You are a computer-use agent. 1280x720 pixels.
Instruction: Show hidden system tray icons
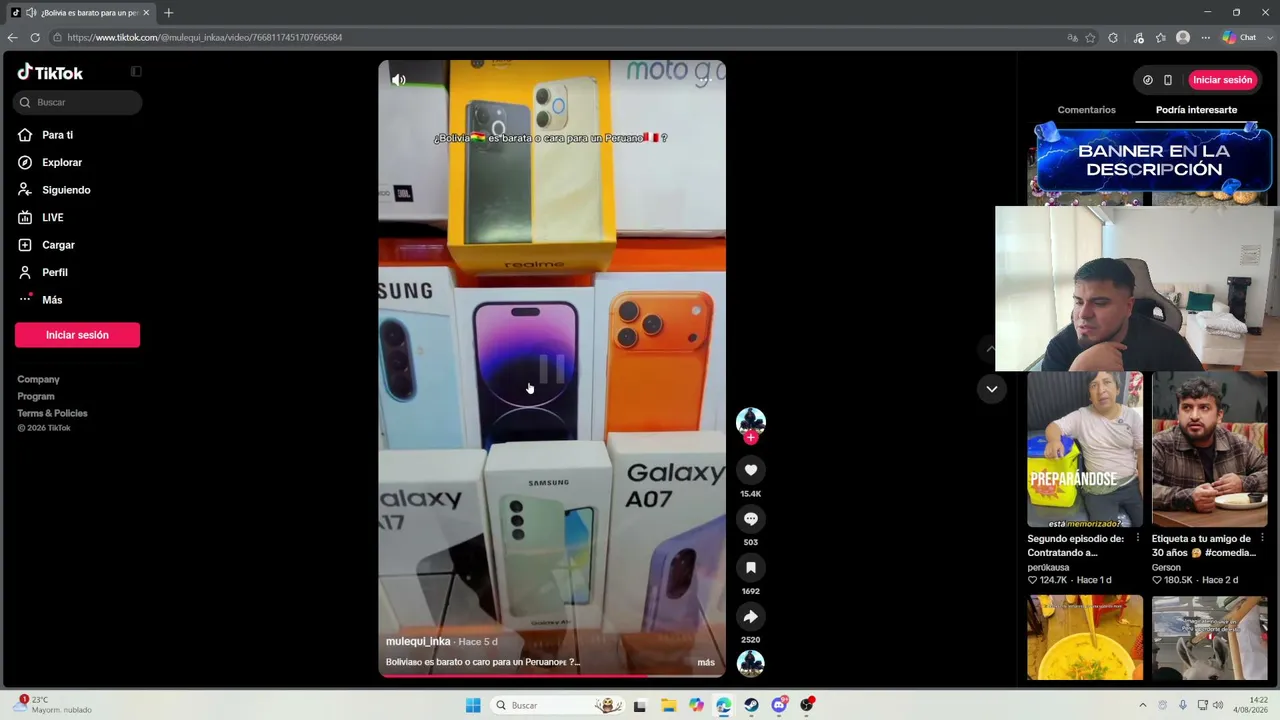(1142, 705)
